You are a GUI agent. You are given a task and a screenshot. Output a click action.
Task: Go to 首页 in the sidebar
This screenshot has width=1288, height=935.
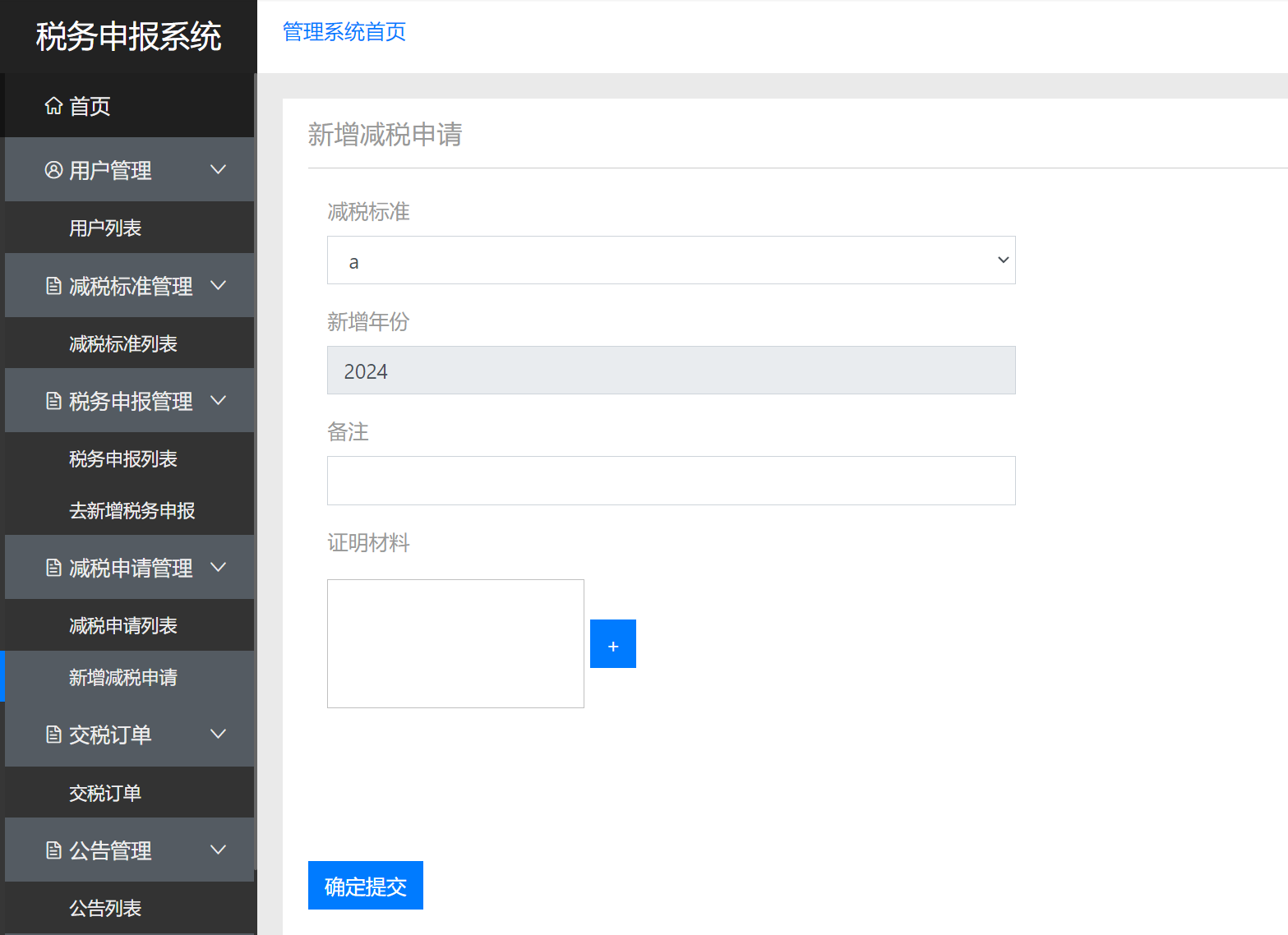pos(129,106)
